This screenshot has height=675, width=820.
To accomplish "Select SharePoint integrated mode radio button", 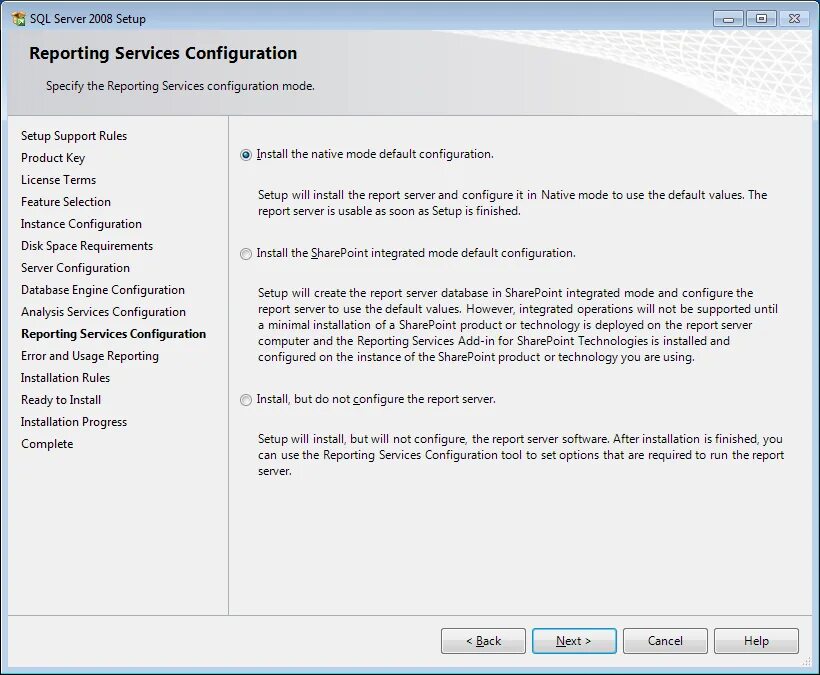I will click(246, 254).
